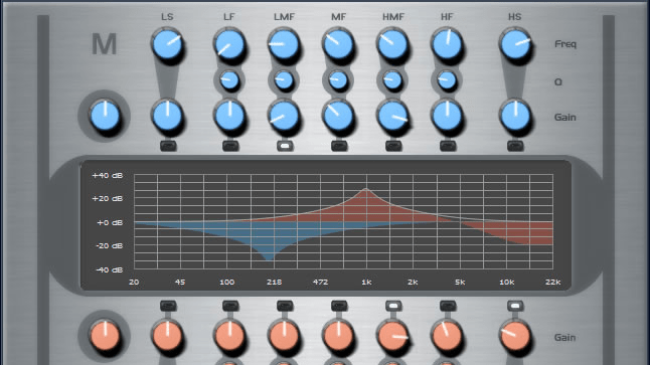Disable the lit orange HMF band button
The width and height of the screenshot is (650, 365).
[x=393, y=306]
